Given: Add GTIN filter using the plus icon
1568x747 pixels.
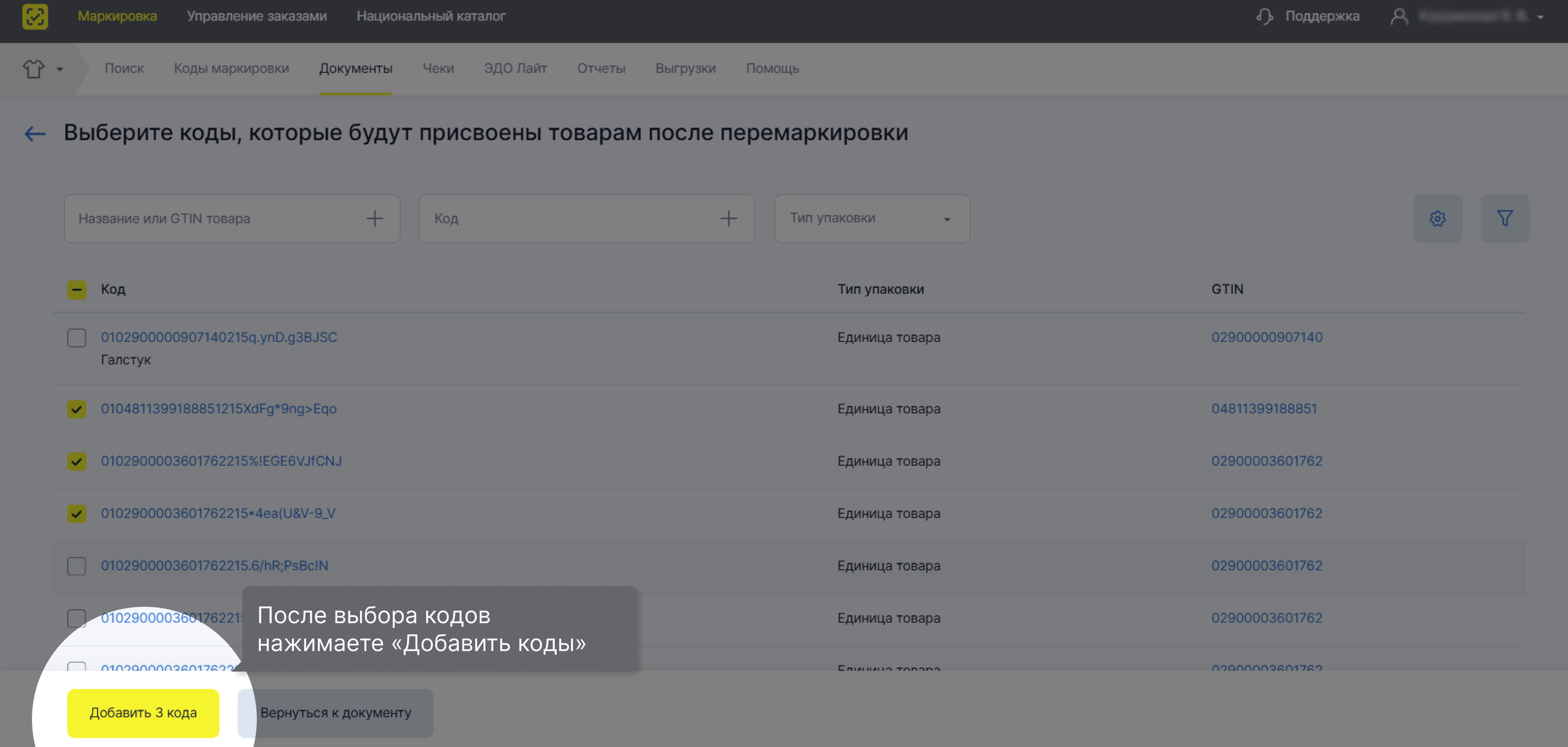Looking at the screenshot, I should click(375, 218).
